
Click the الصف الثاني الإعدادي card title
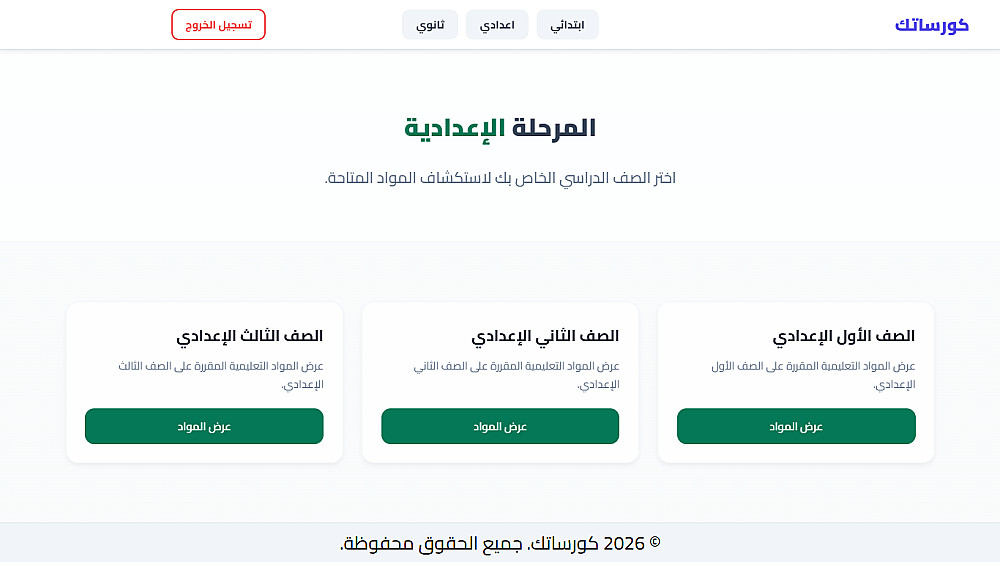click(545, 336)
